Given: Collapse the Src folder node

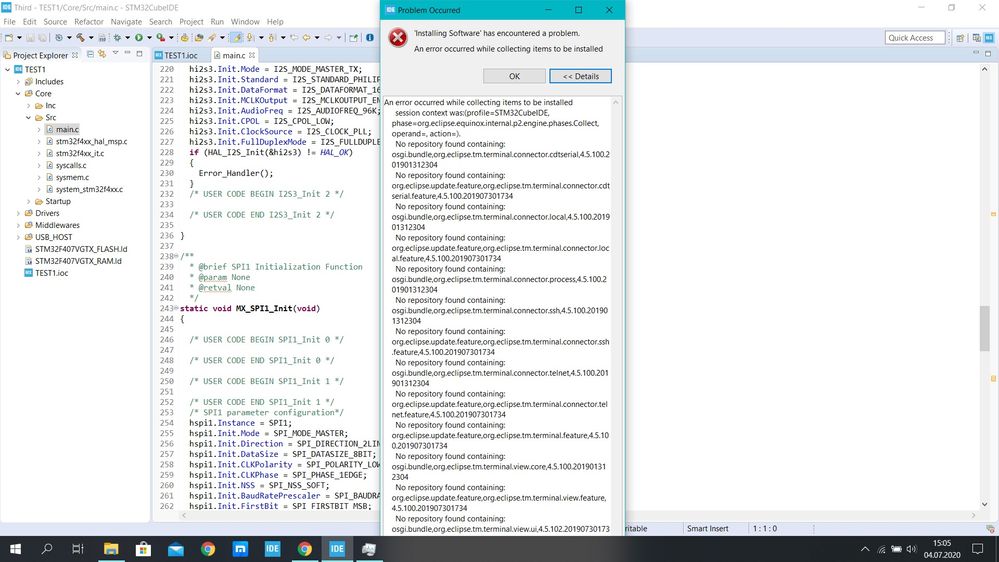Looking at the screenshot, I should [x=28, y=118].
